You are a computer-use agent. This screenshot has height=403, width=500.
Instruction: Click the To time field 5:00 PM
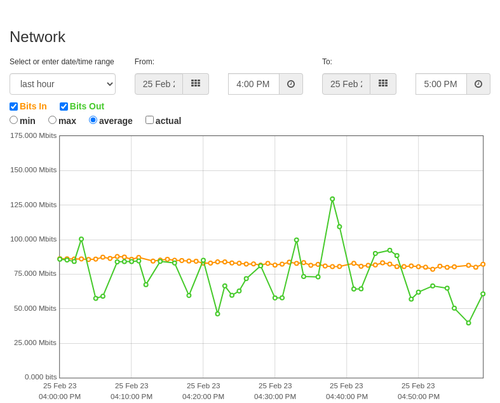441,84
